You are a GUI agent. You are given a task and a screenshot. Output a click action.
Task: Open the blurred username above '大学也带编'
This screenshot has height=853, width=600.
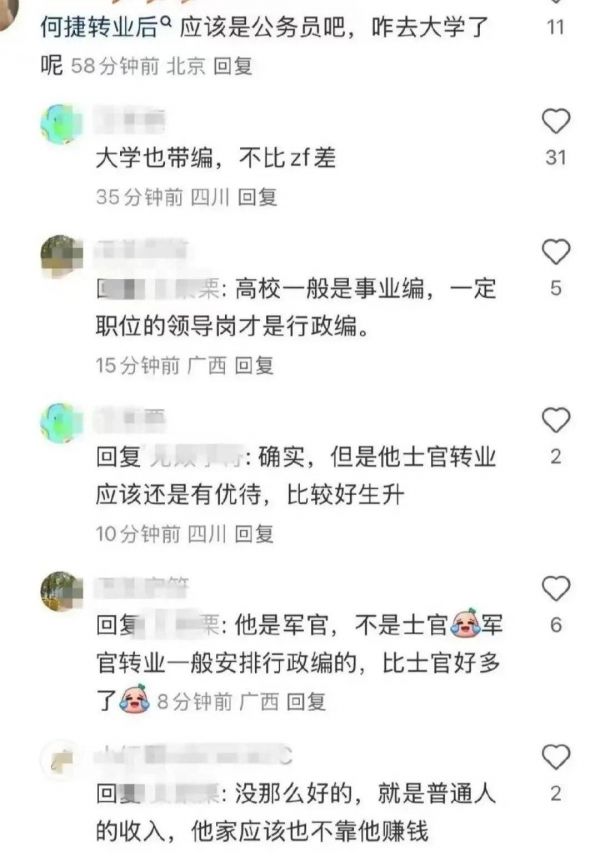coord(129,120)
